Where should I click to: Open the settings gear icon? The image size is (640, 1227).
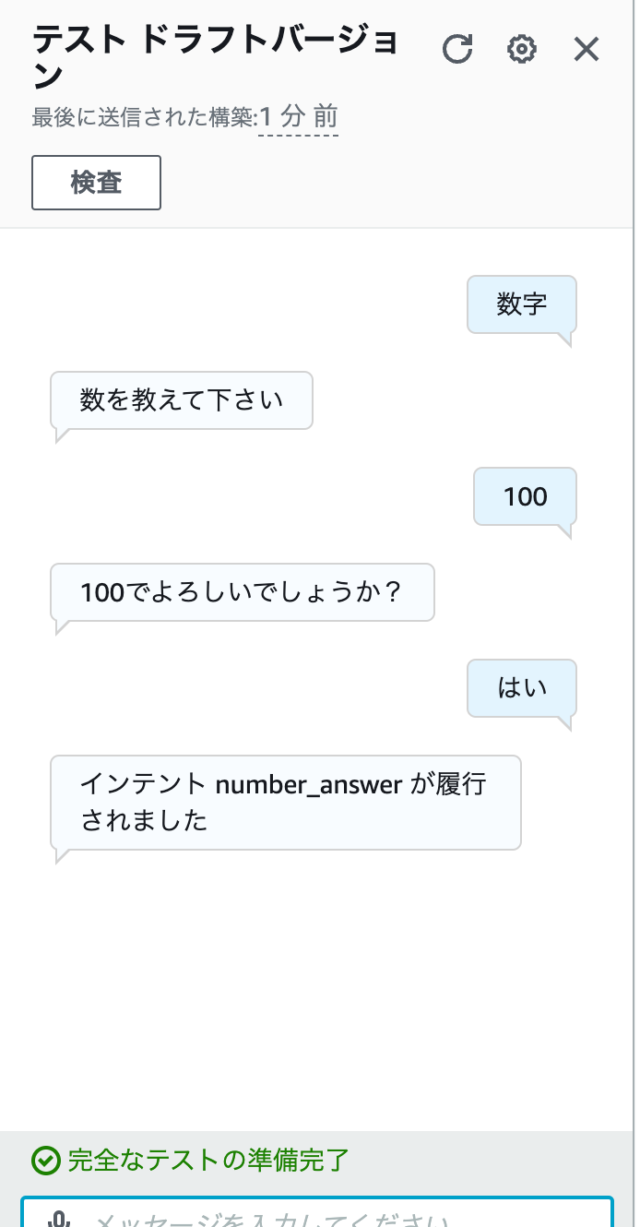click(x=522, y=49)
